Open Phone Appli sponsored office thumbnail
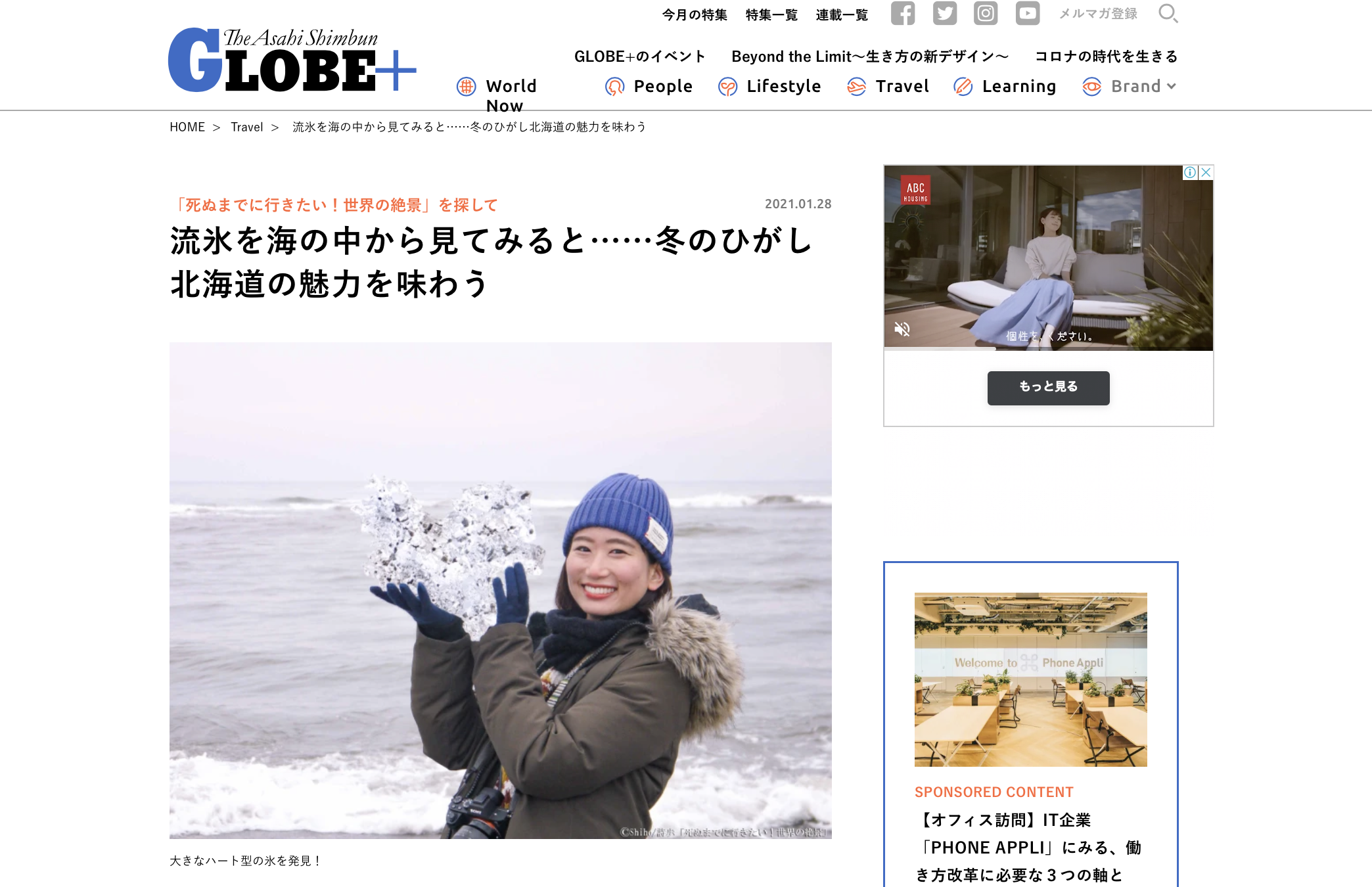The image size is (1372, 887). (x=1030, y=679)
